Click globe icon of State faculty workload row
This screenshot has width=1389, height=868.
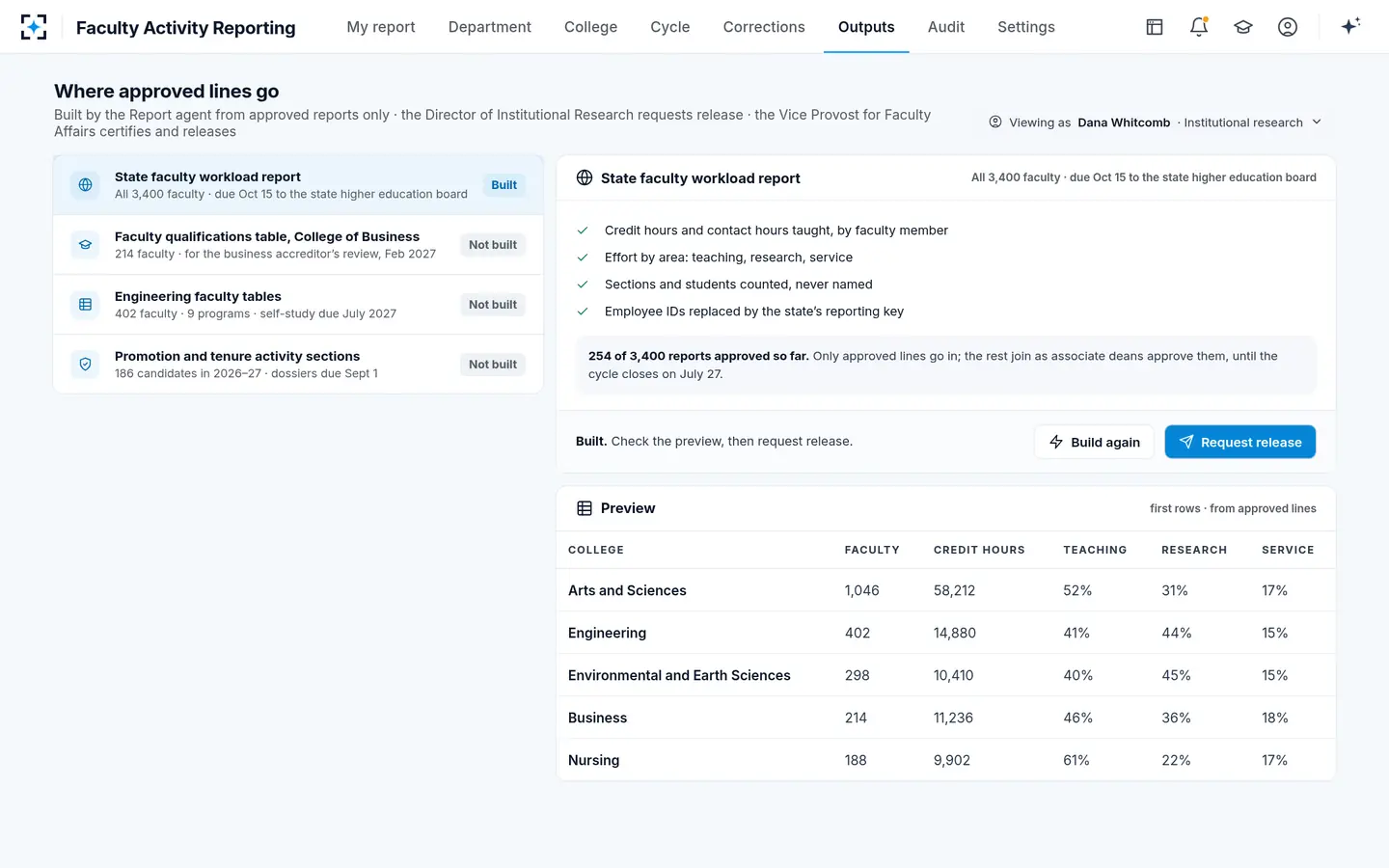(x=85, y=185)
